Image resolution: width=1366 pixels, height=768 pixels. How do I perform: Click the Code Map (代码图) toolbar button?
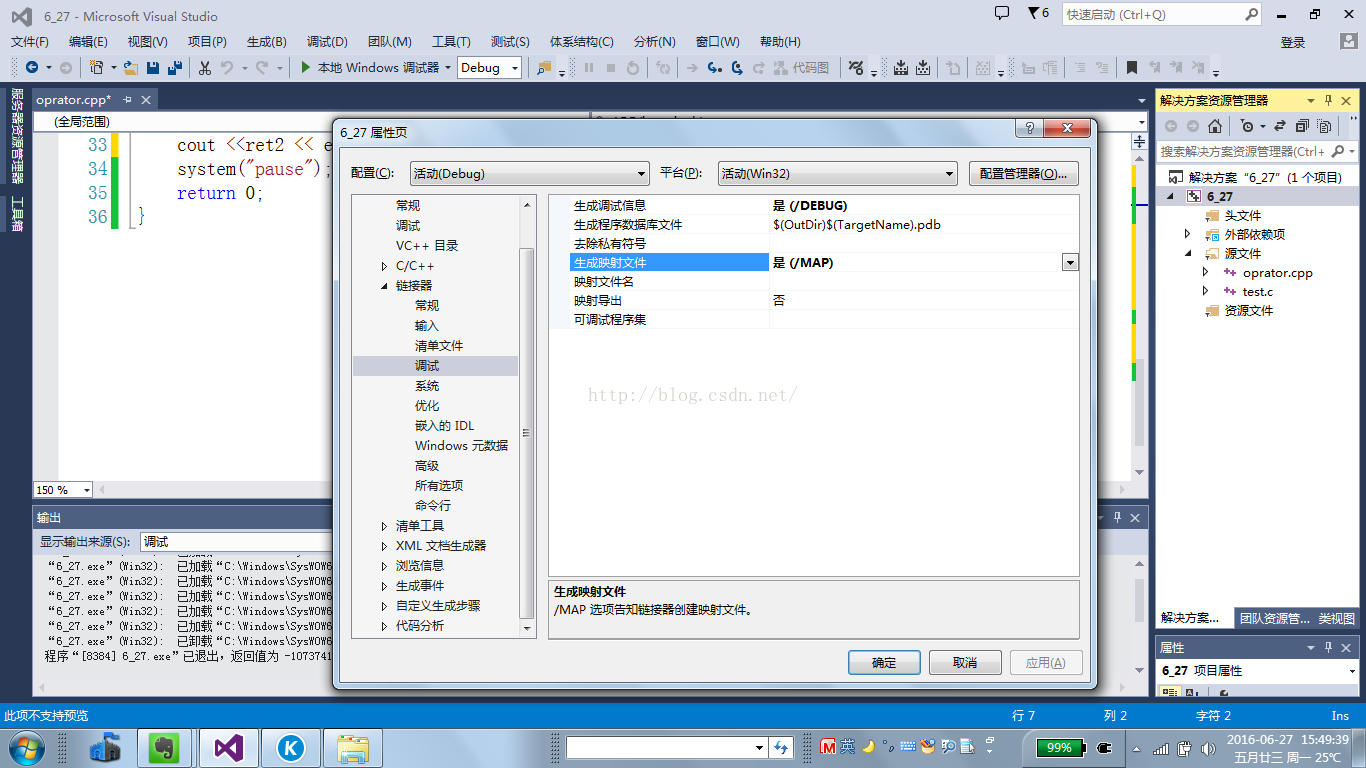click(801, 68)
